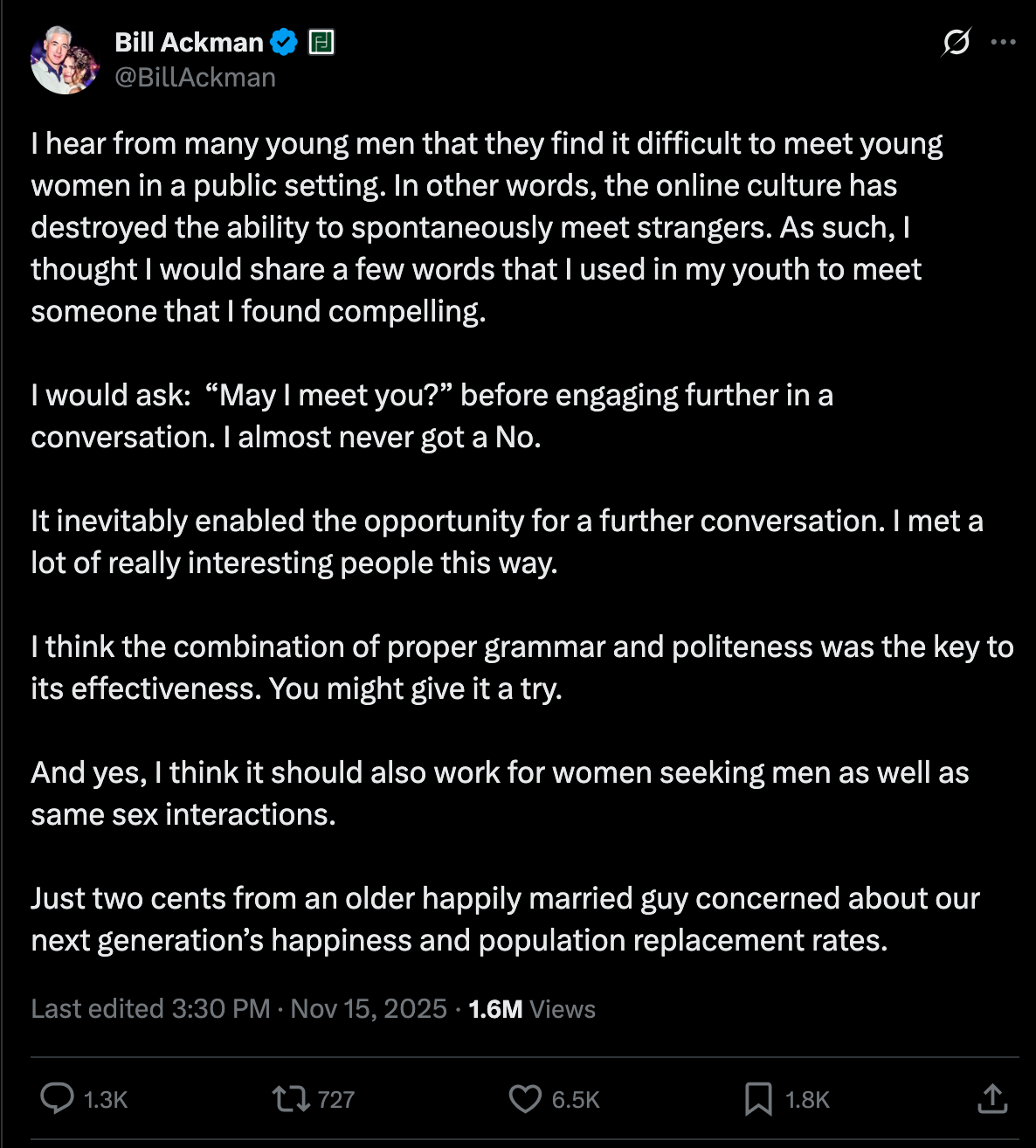Click the 6.5K likes count
The width and height of the screenshot is (1036, 1148).
(576, 1100)
